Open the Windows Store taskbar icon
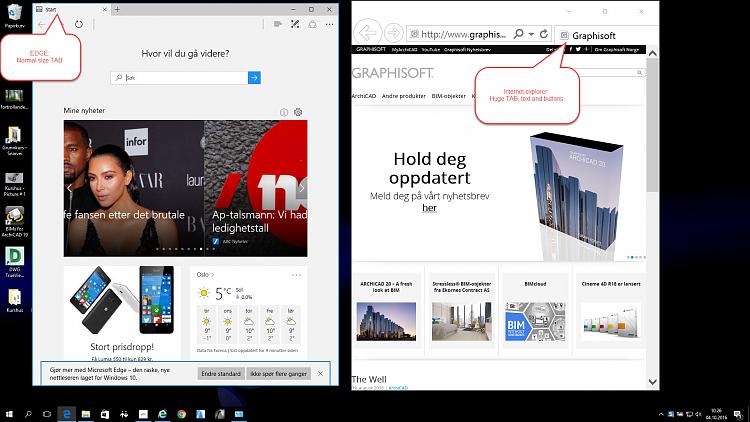750x422 pixels. [105, 414]
